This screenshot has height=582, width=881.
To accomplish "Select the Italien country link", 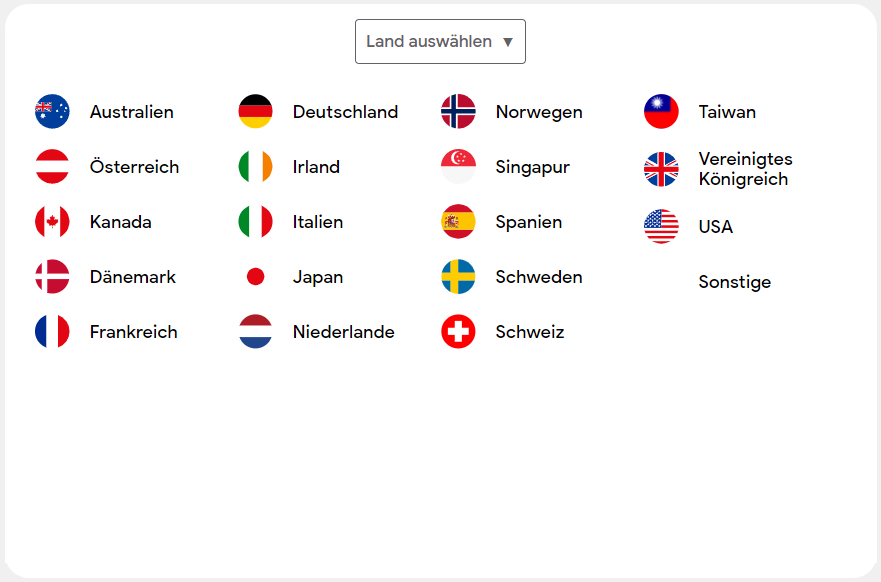I will (318, 222).
